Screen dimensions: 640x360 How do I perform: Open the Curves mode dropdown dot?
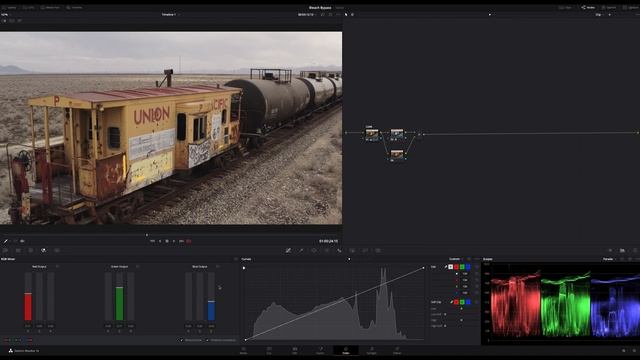pos(349,259)
